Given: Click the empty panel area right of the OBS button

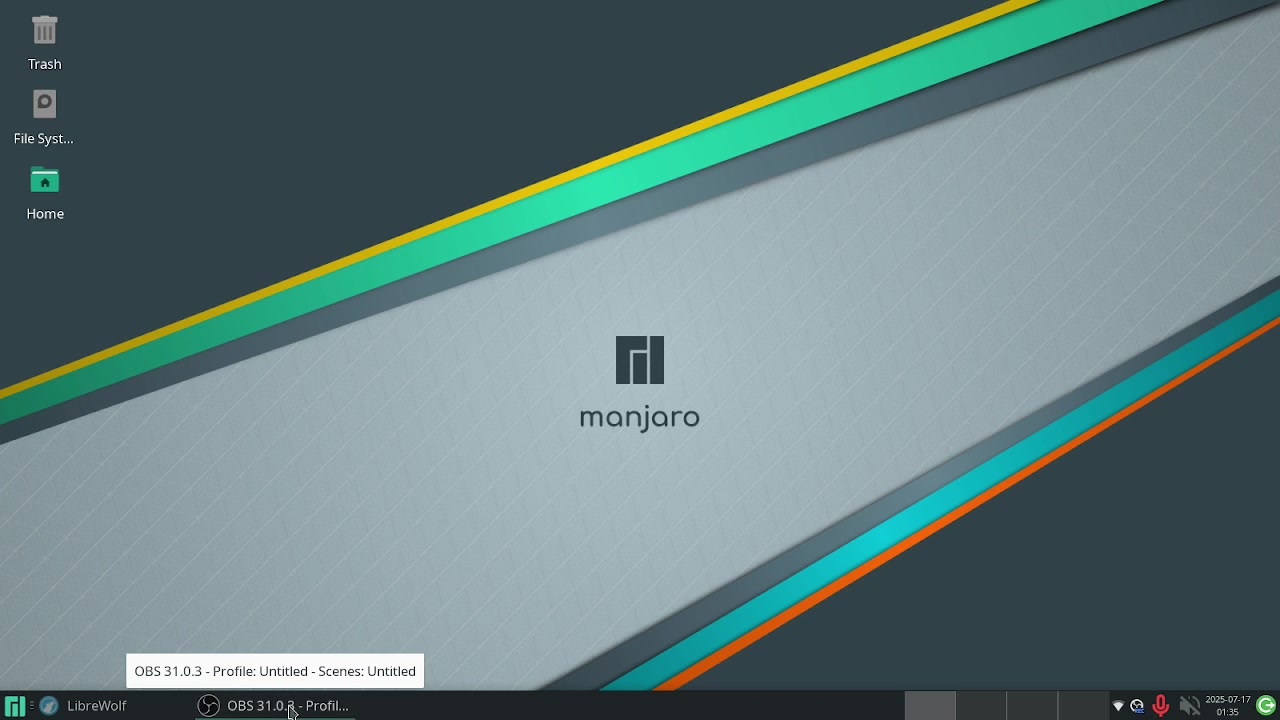Looking at the screenshot, I should (630, 706).
